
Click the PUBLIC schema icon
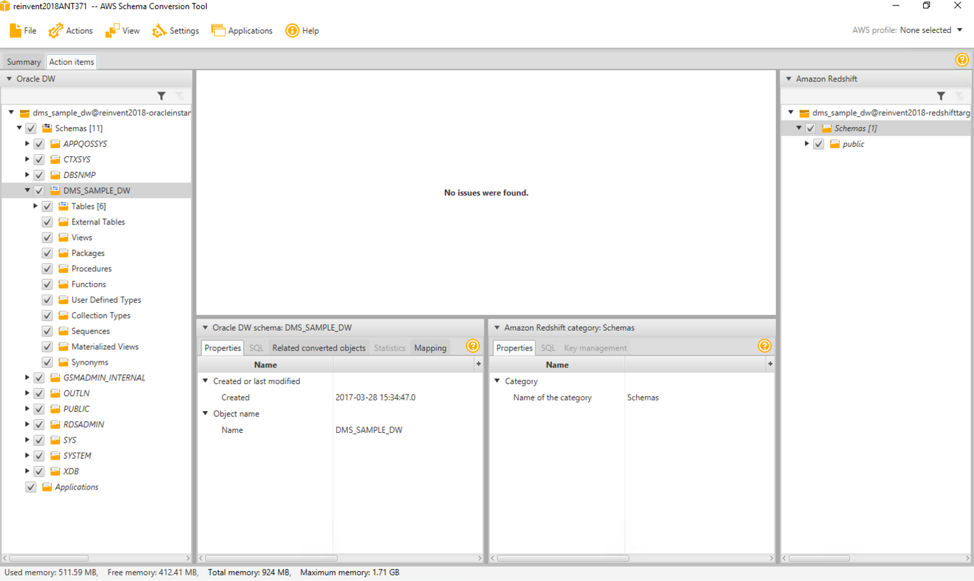55,408
